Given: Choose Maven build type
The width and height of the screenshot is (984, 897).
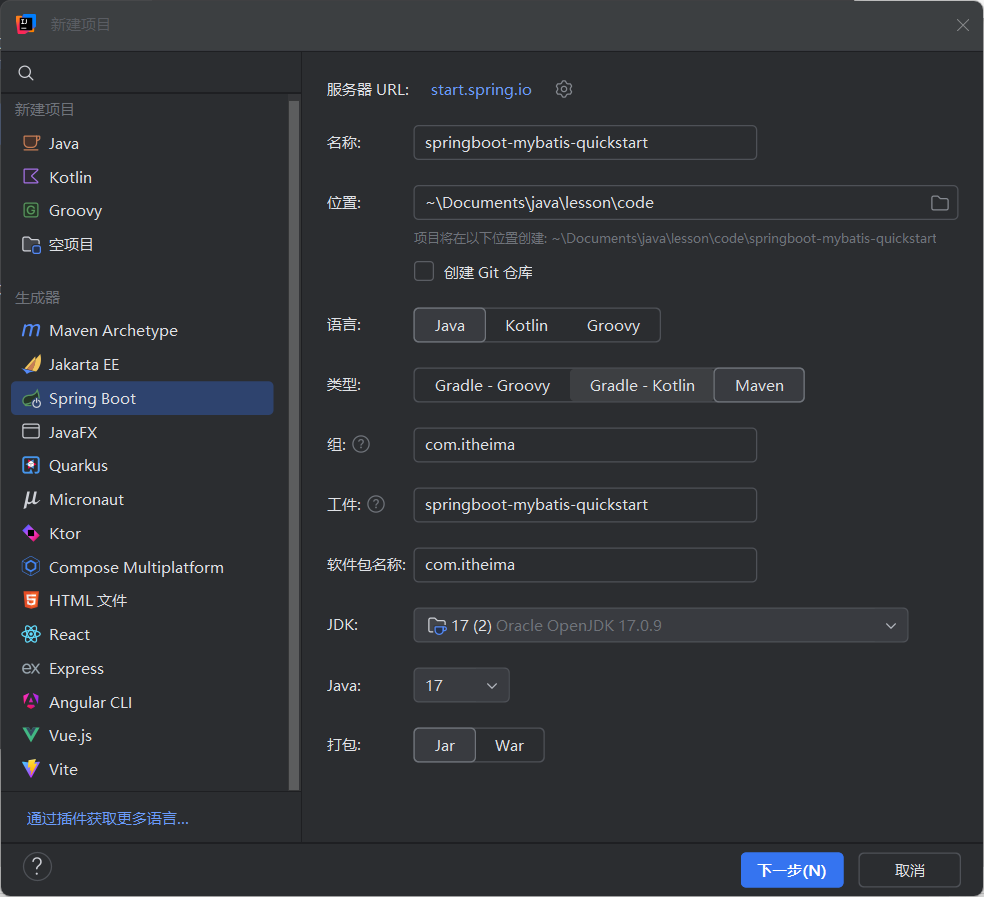Looking at the screenshot, I should click(x=759, y=385).
